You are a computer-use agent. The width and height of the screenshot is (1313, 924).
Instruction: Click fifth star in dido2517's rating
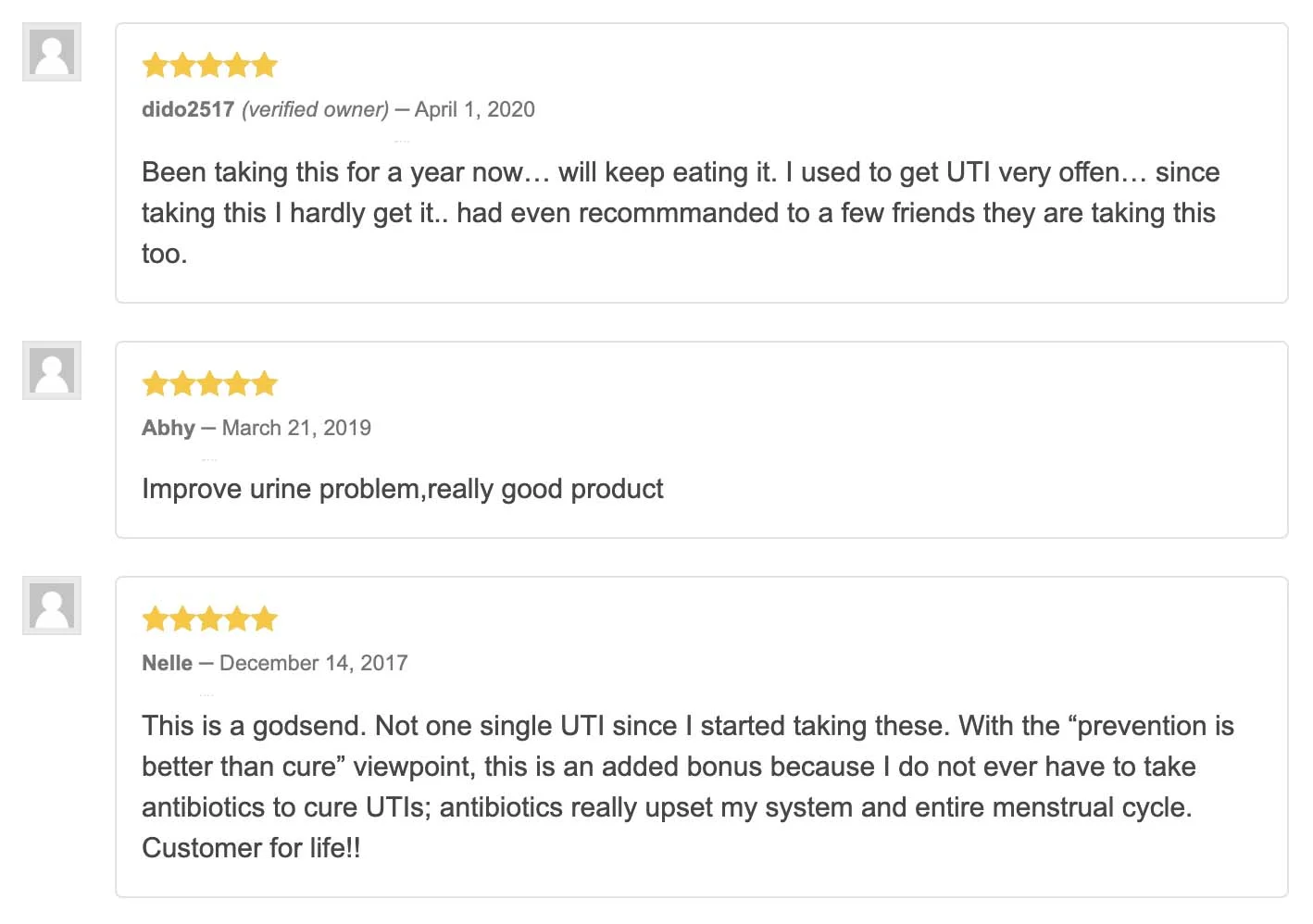point(265,66)
